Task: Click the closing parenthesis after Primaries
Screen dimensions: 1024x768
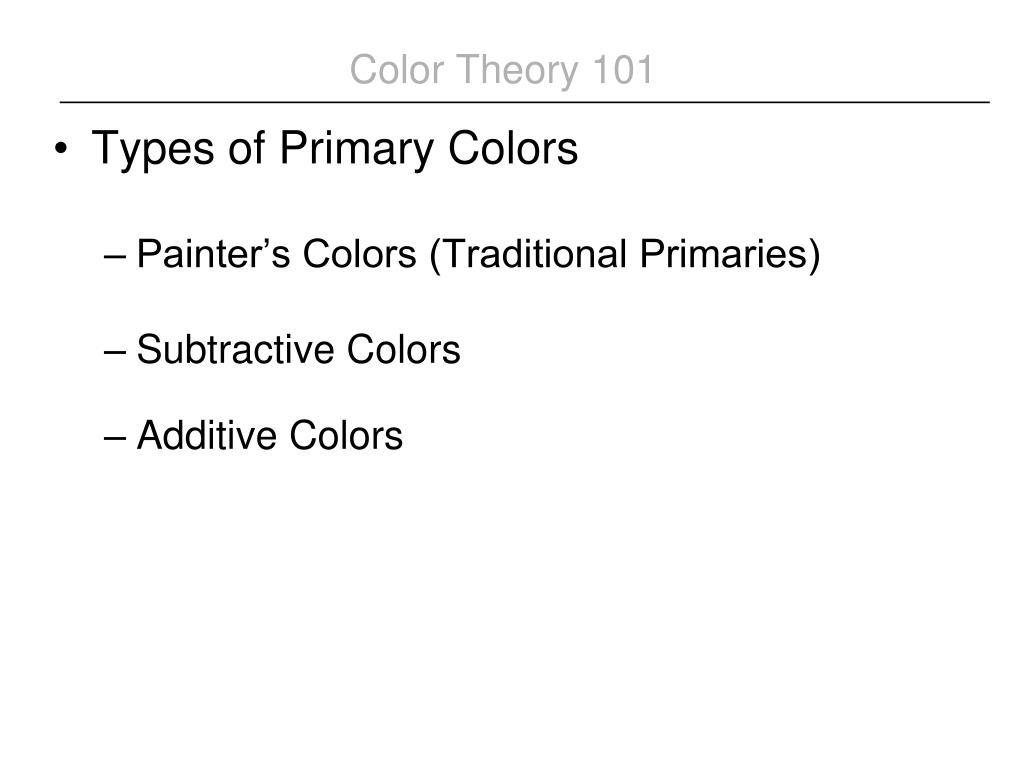Action: coord(814,255)
